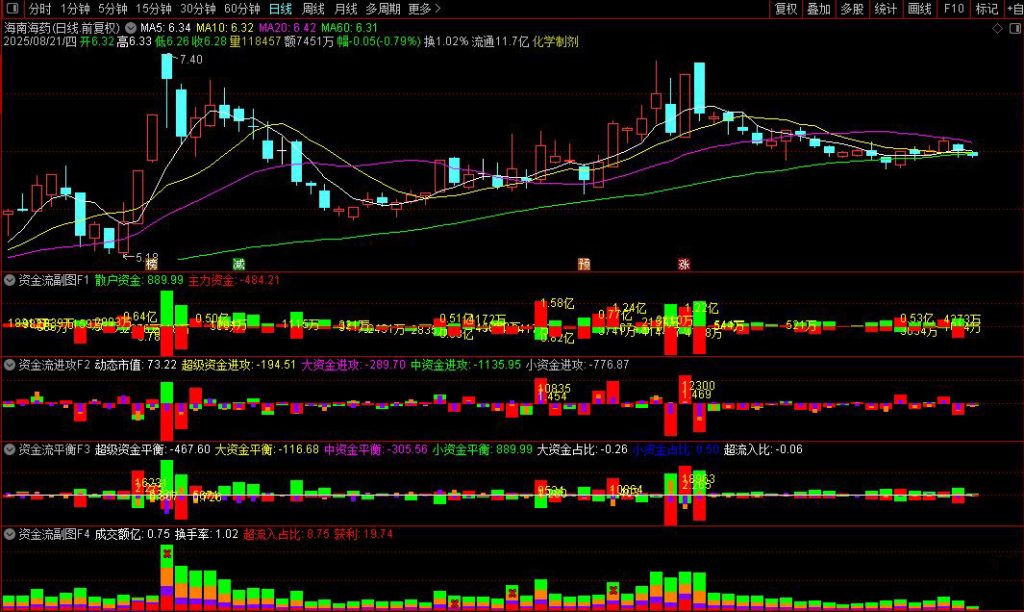Open the 资金流平衡F3 panel arrow
1024x612 pixels.
point(10,450)
